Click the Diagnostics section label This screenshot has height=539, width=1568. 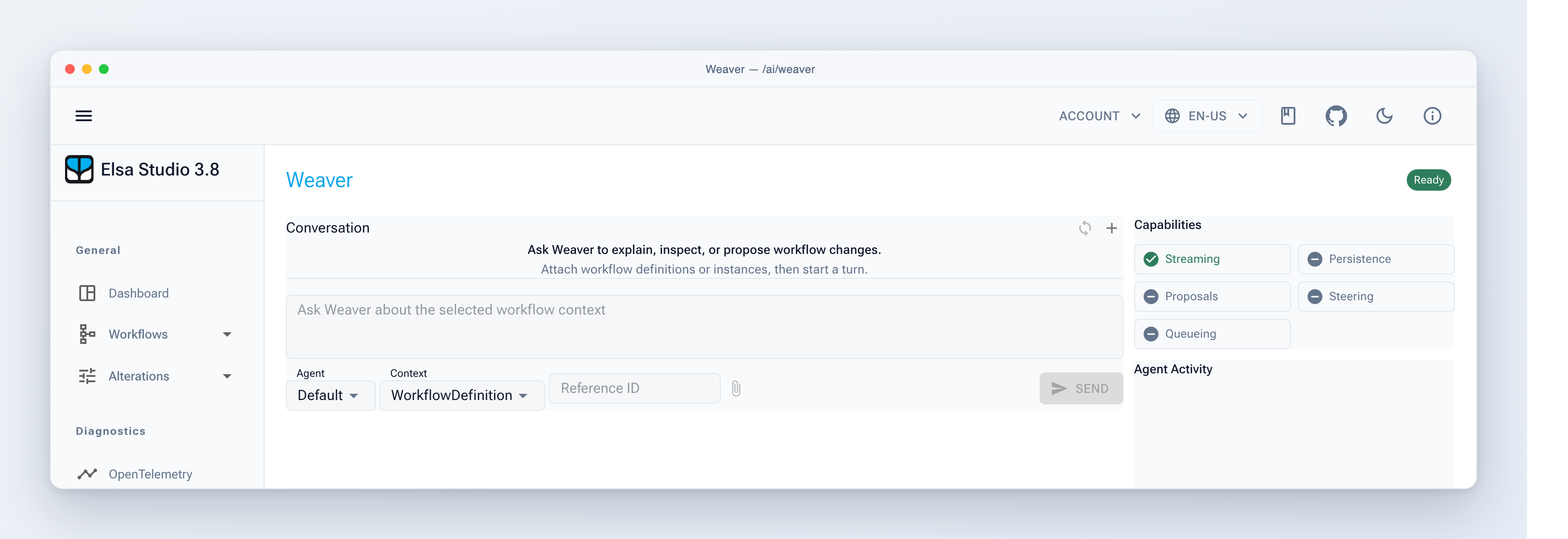tap(110, 431)
